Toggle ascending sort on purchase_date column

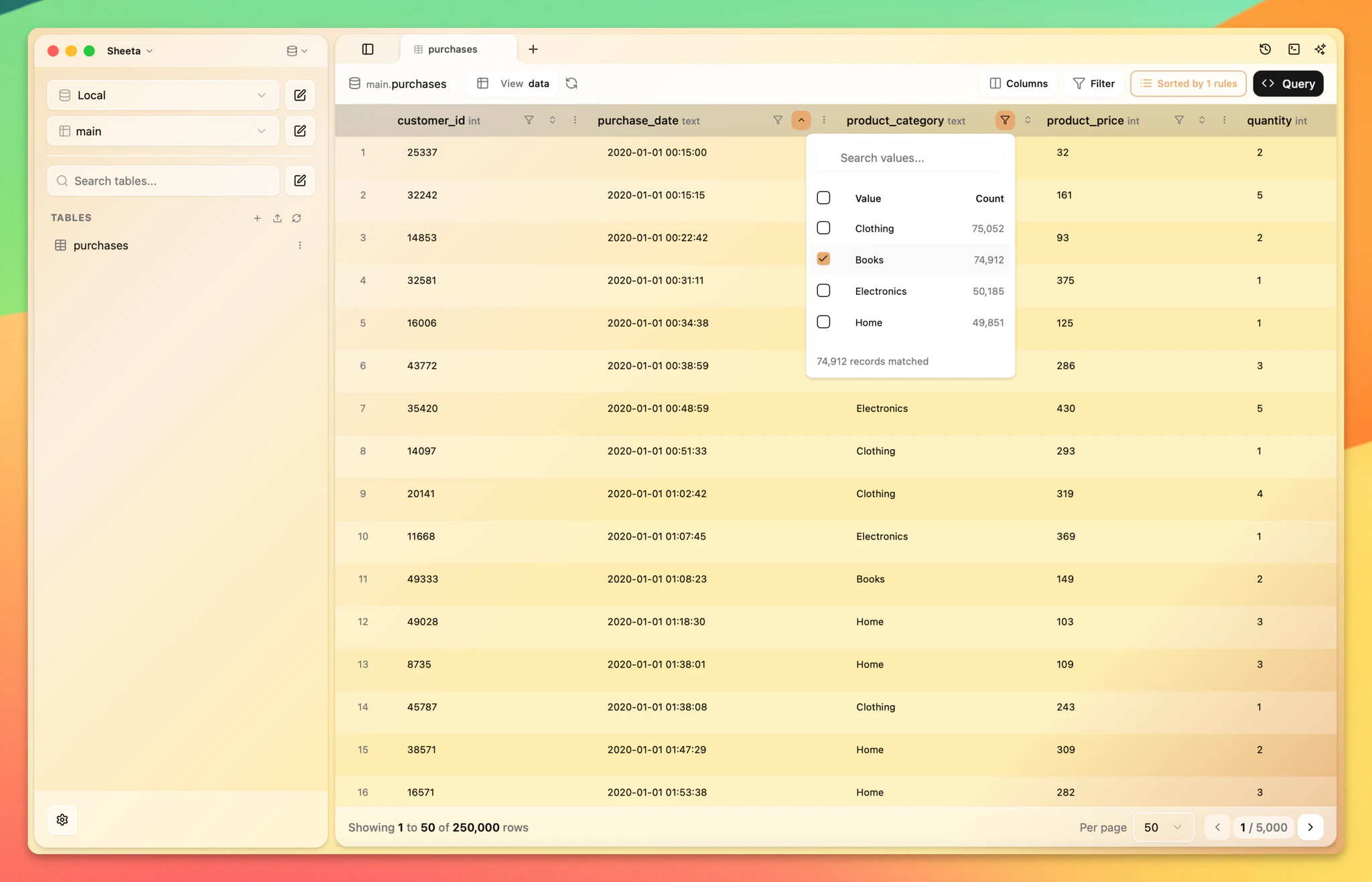click(801, 120)
